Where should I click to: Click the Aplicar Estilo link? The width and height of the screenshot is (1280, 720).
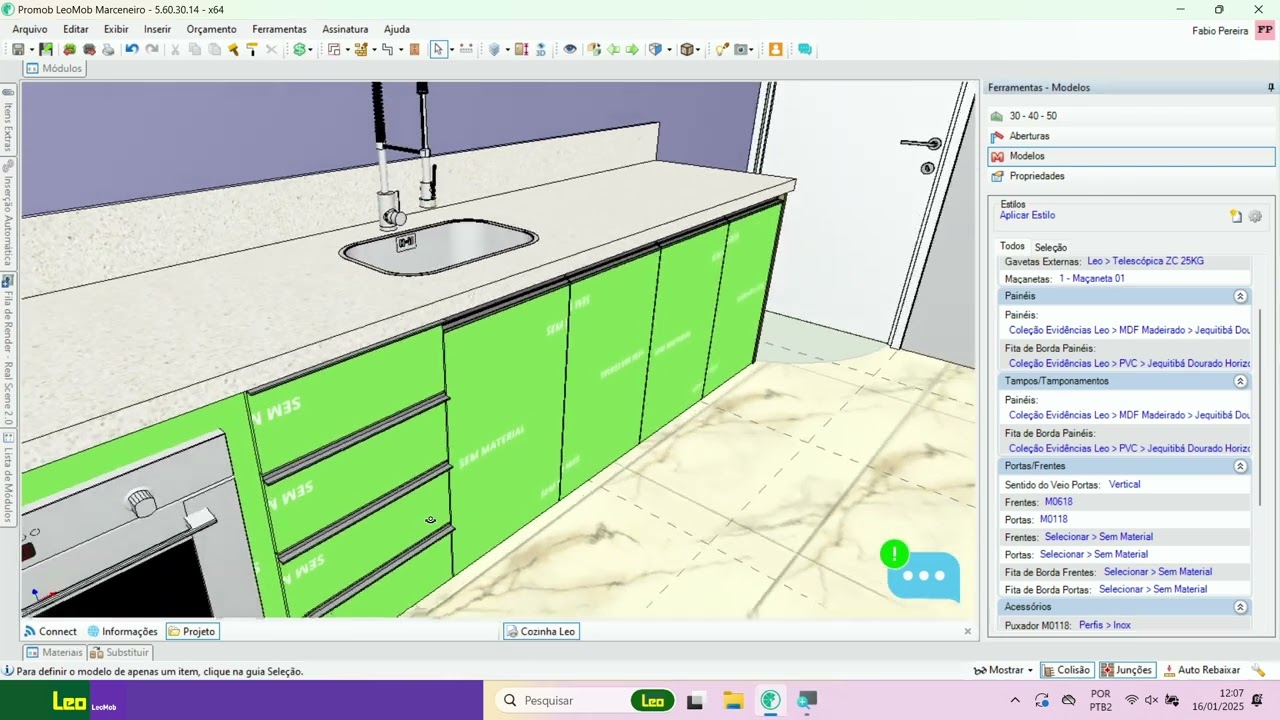pos(1027,215)
